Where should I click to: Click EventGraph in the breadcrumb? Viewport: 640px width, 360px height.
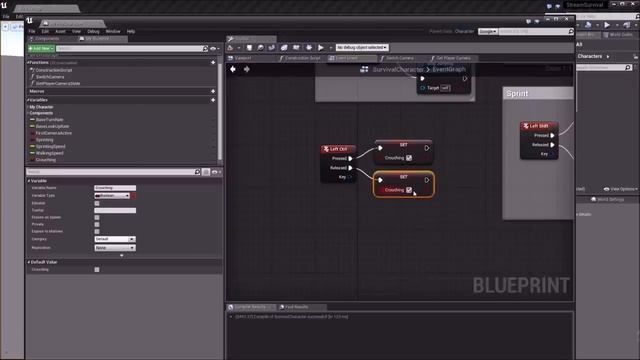(449, 69)
